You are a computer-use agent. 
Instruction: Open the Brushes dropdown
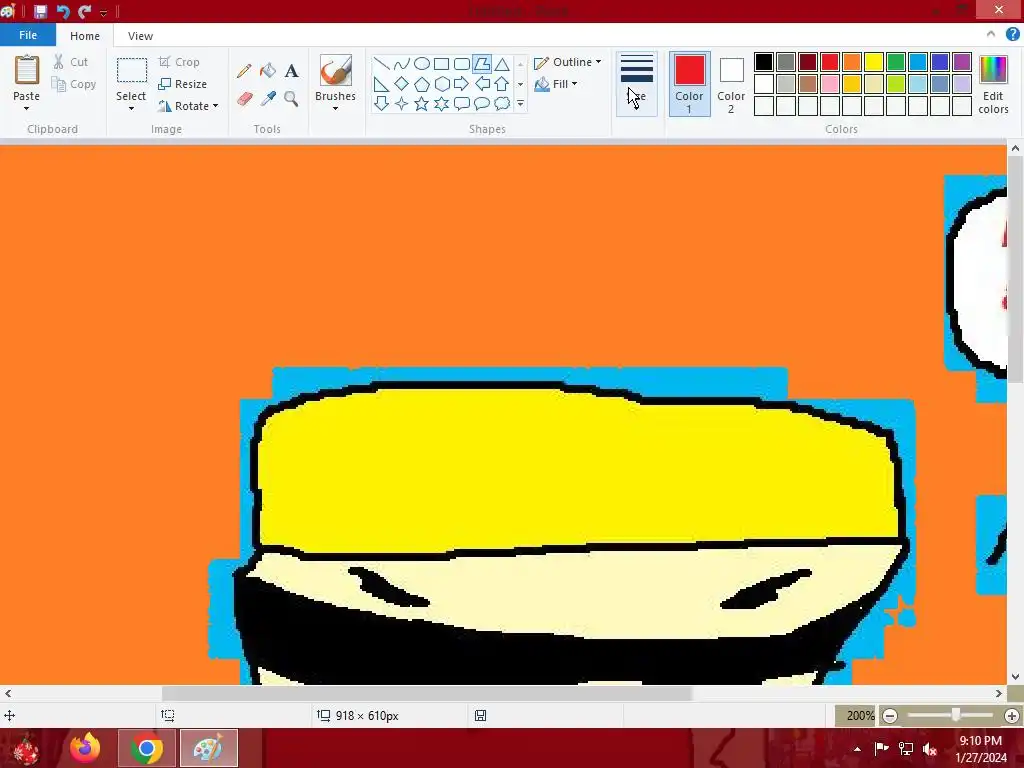pyautogui.click(x=335, y=108)
